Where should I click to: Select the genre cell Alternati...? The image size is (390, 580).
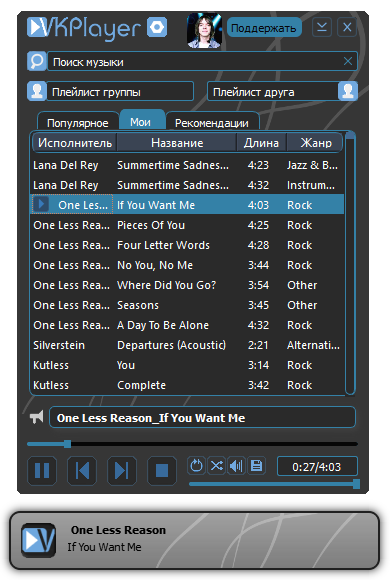pos(313,345)
